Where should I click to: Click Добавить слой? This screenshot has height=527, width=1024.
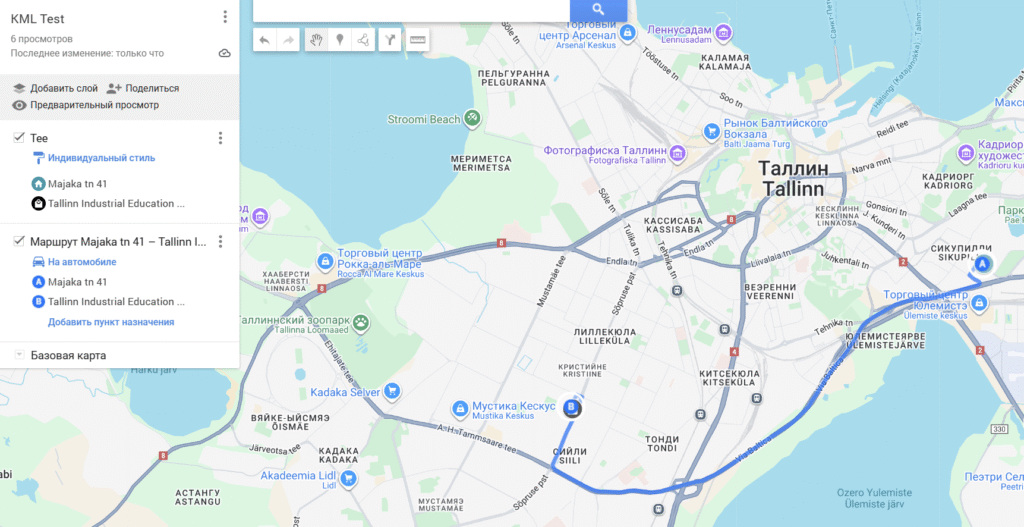pos(56,88)
